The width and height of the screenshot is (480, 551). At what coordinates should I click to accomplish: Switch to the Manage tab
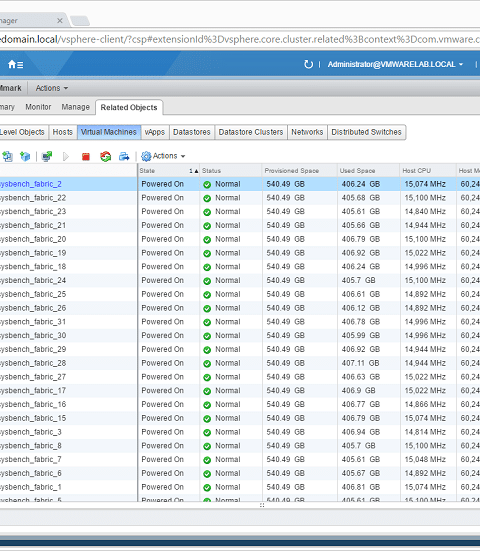pos(76,107)
